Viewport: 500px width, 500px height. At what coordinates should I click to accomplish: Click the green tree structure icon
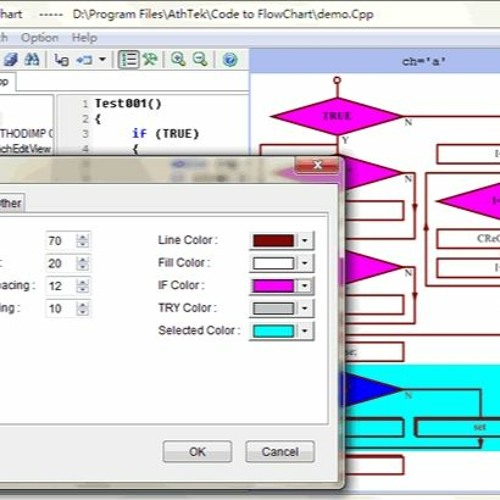point(150,60)
